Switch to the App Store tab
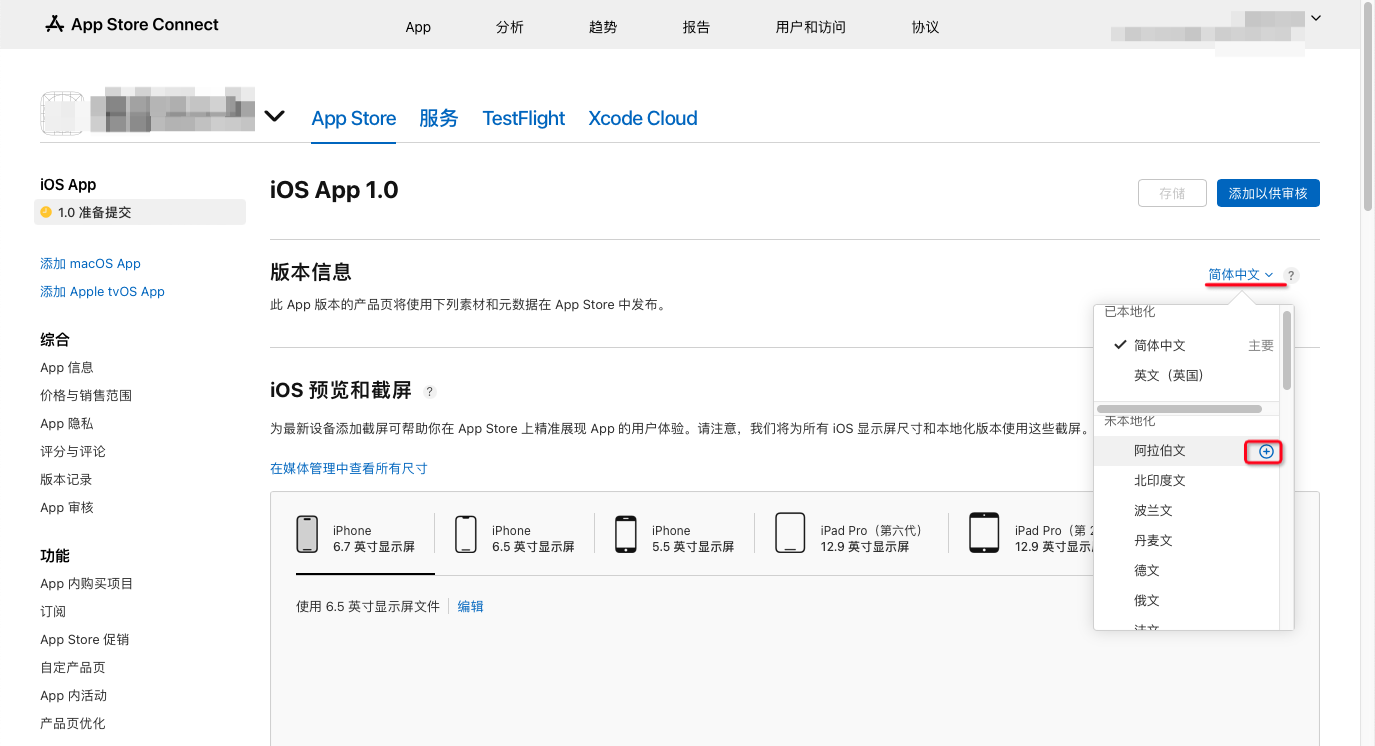Viewport: 1375px width, 746px height. pyautogui.click(x=354, y=118)
